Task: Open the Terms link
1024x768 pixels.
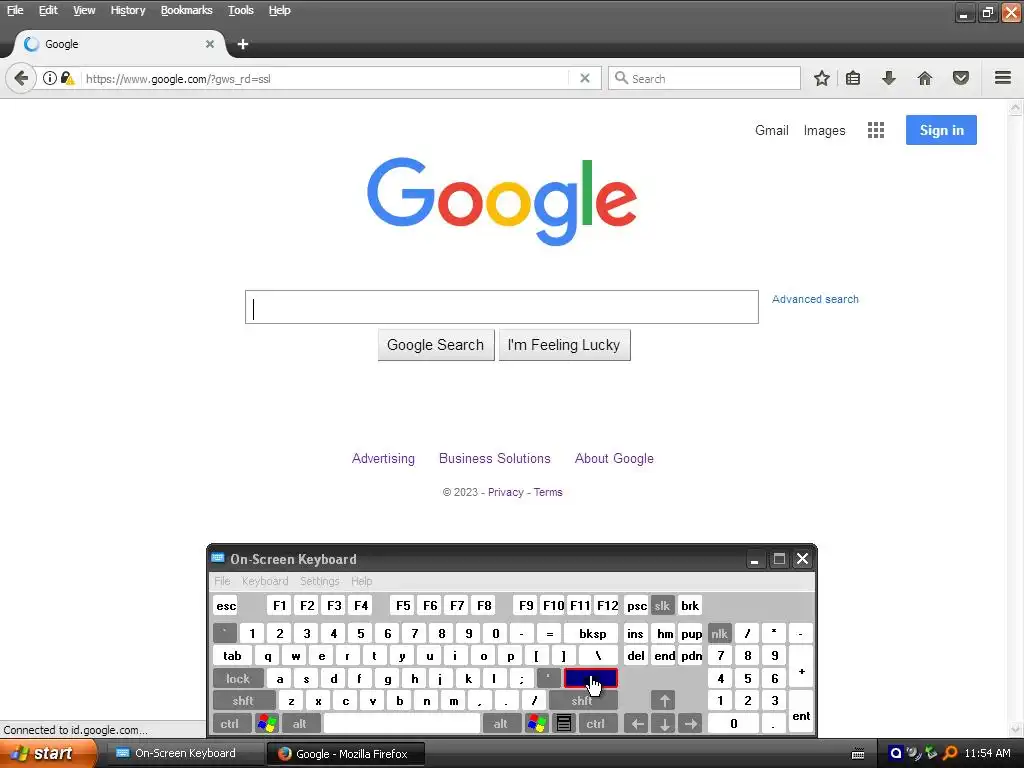Action: (x=548, y=492)
